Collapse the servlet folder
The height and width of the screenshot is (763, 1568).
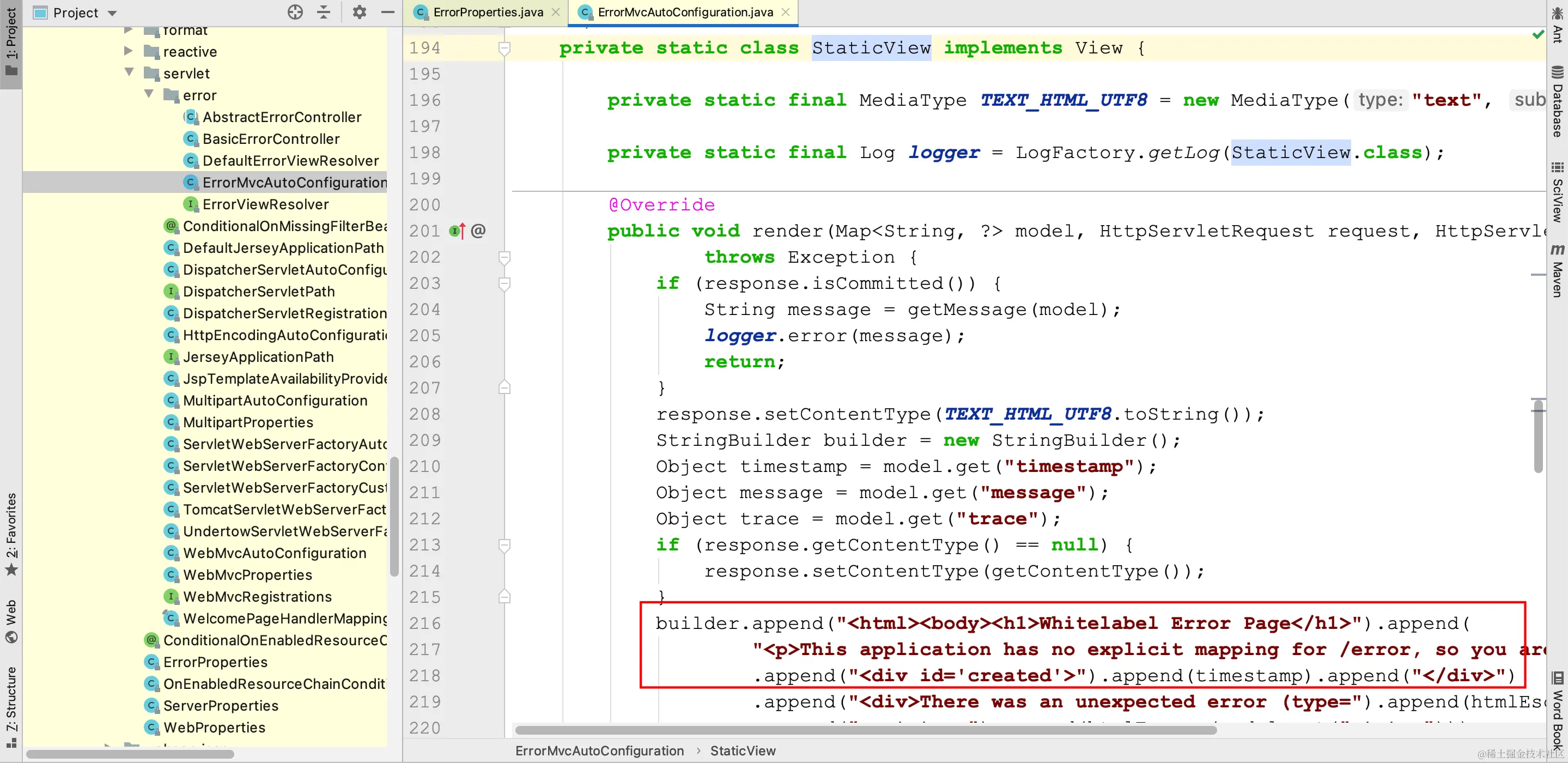pos(129,72)
